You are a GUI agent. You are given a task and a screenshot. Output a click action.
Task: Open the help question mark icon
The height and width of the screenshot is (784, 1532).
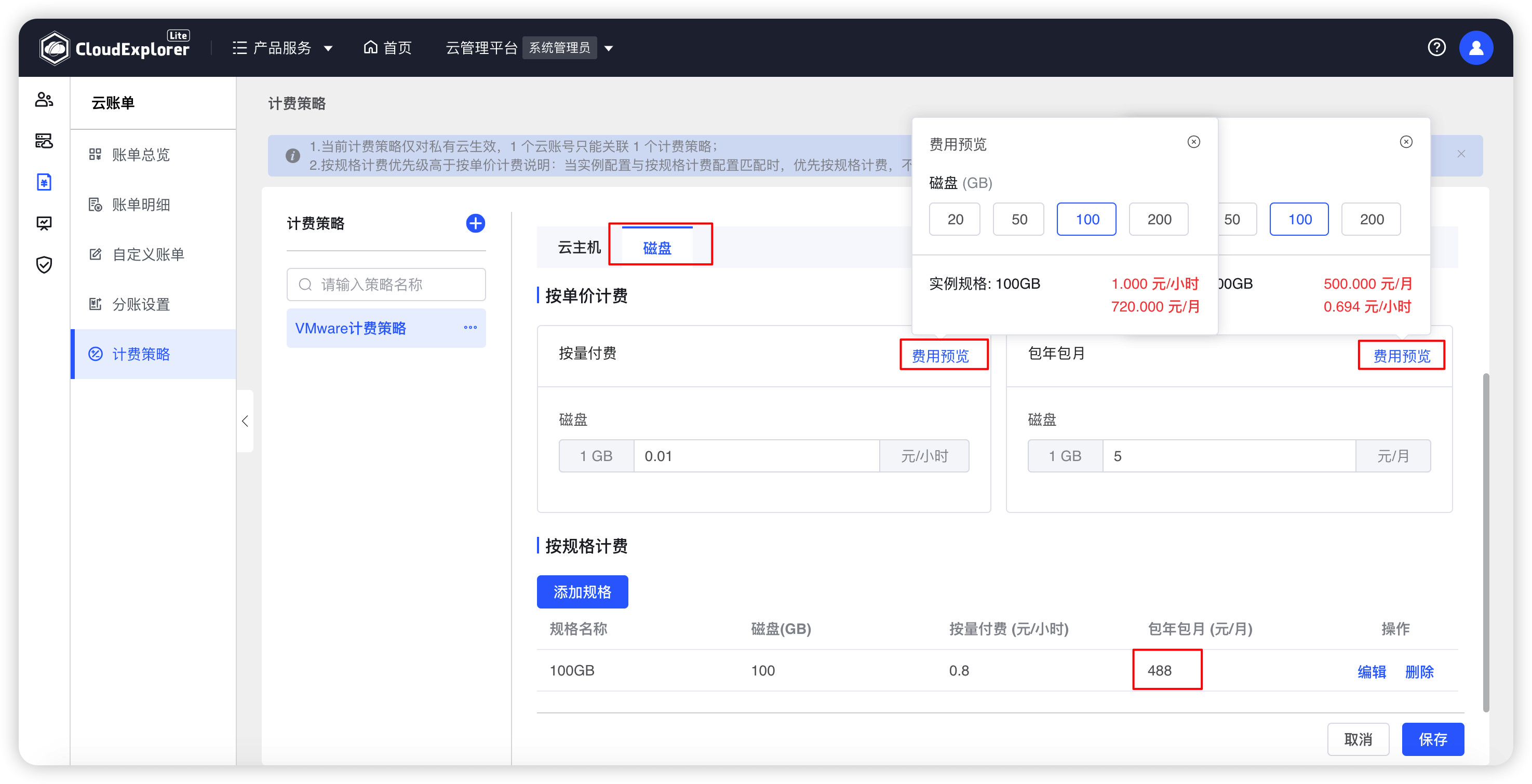1436,48
